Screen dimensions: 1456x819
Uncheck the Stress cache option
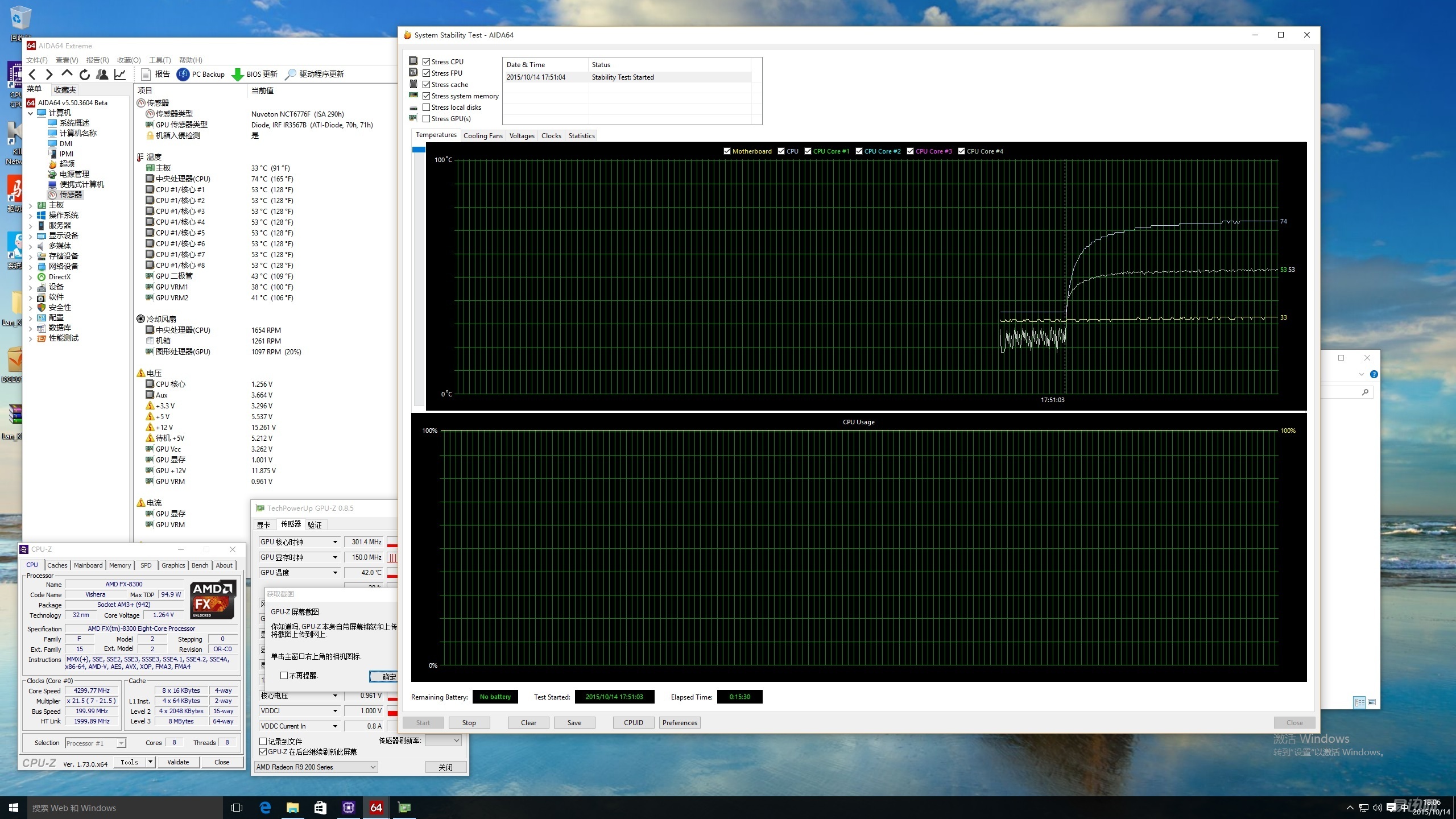426,85
